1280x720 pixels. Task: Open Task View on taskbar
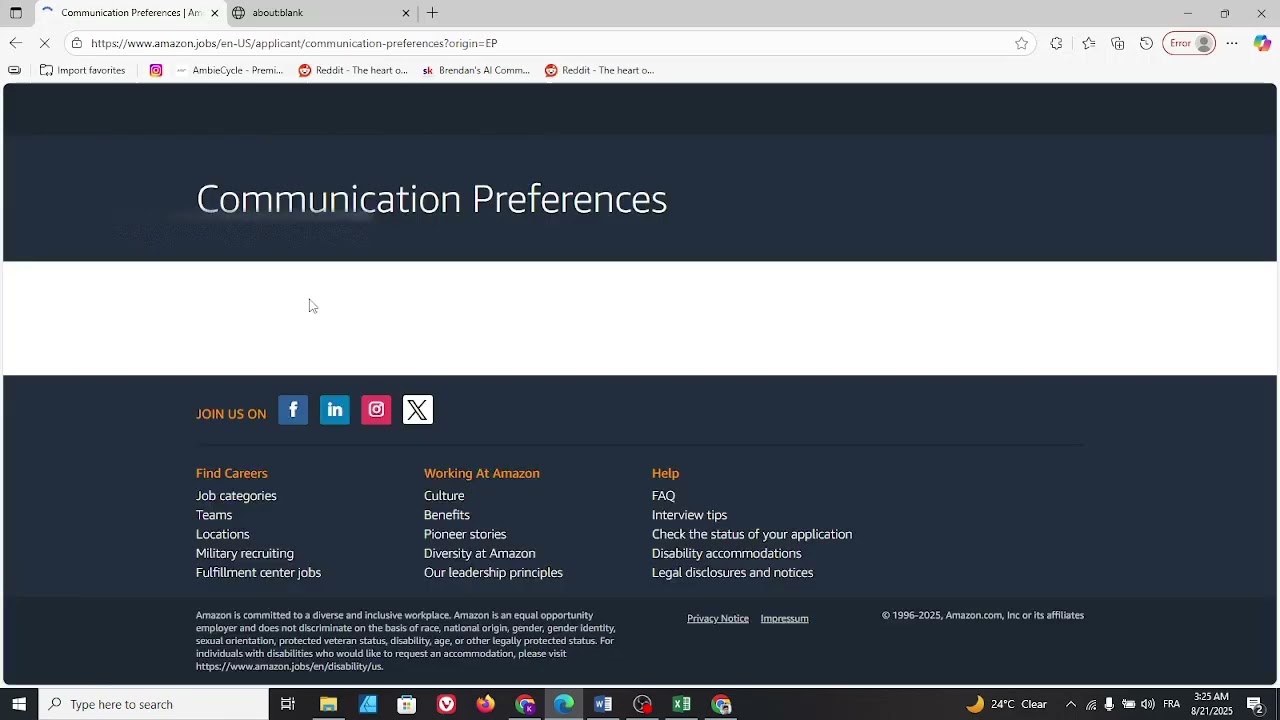pos(288,704)
